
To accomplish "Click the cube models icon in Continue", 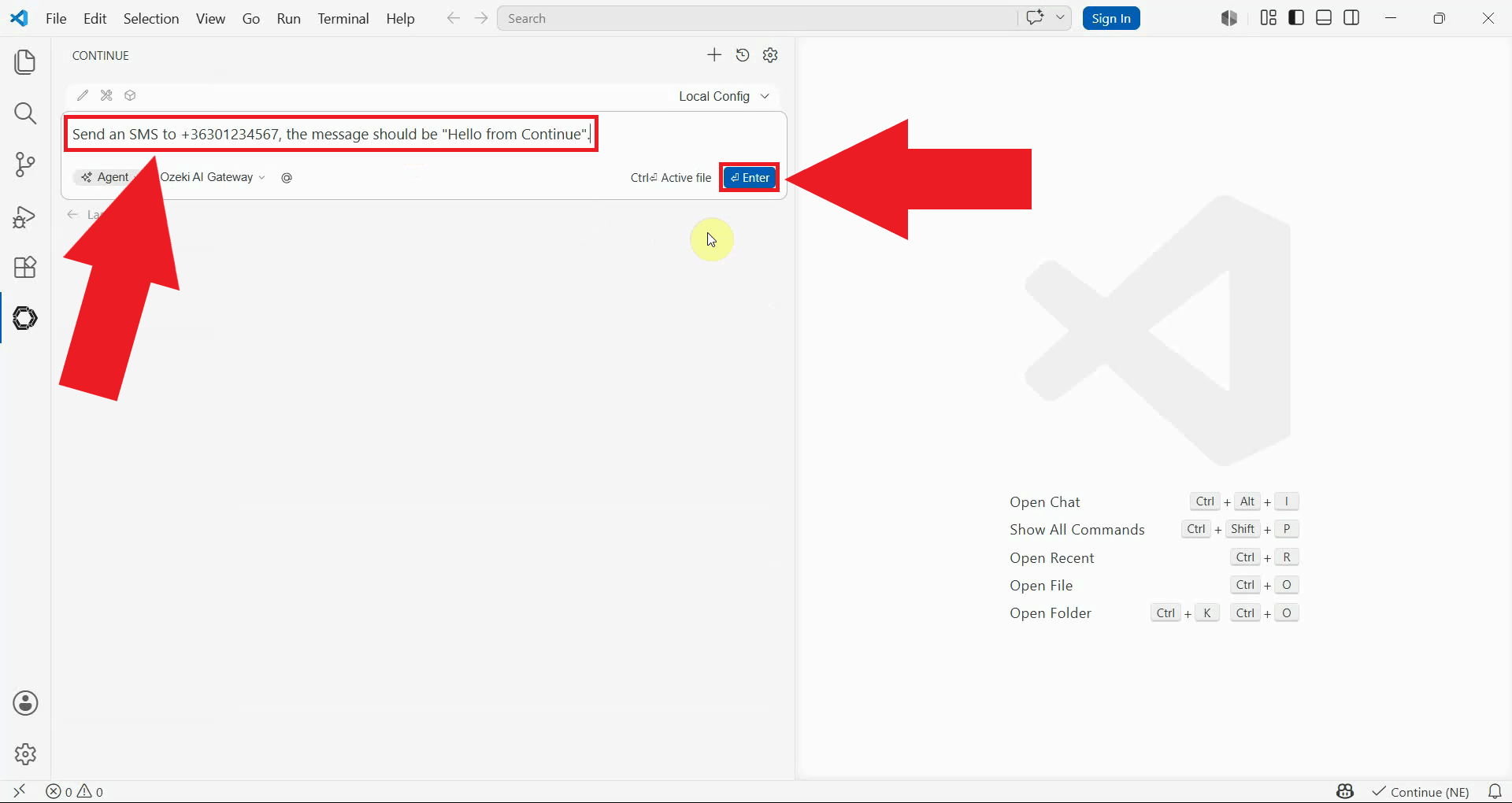I will click(131, 95).
